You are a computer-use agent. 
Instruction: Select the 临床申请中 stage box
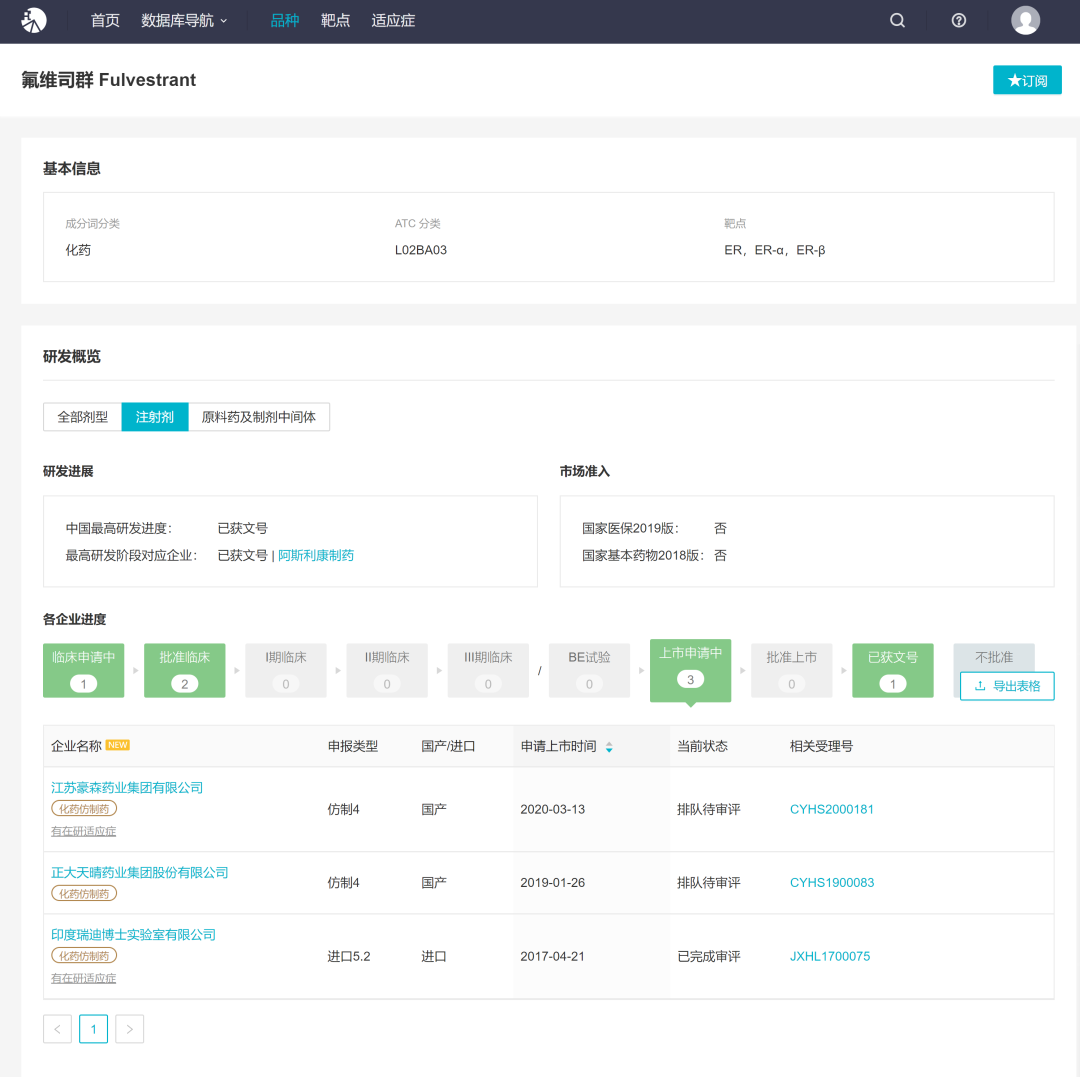pyautogui.click(x=83, y=670)
